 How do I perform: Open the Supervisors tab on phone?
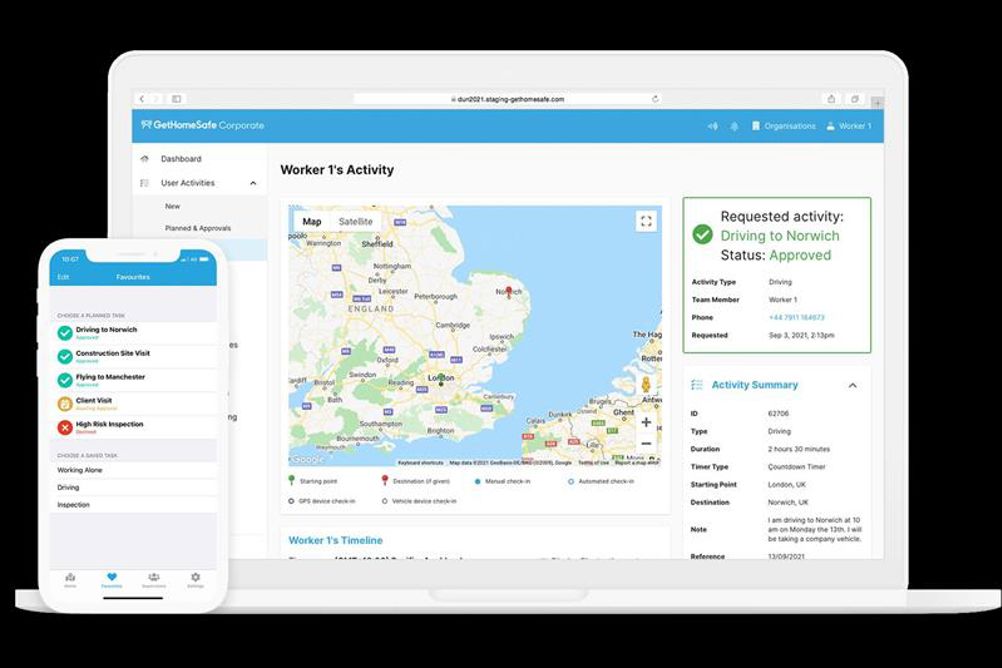pos(154,580)
